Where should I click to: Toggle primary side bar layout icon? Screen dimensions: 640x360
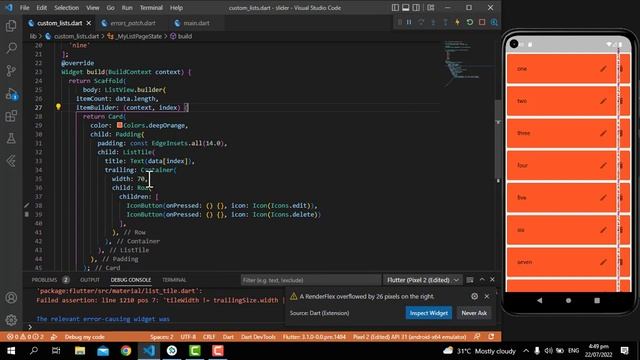point(395,8)
